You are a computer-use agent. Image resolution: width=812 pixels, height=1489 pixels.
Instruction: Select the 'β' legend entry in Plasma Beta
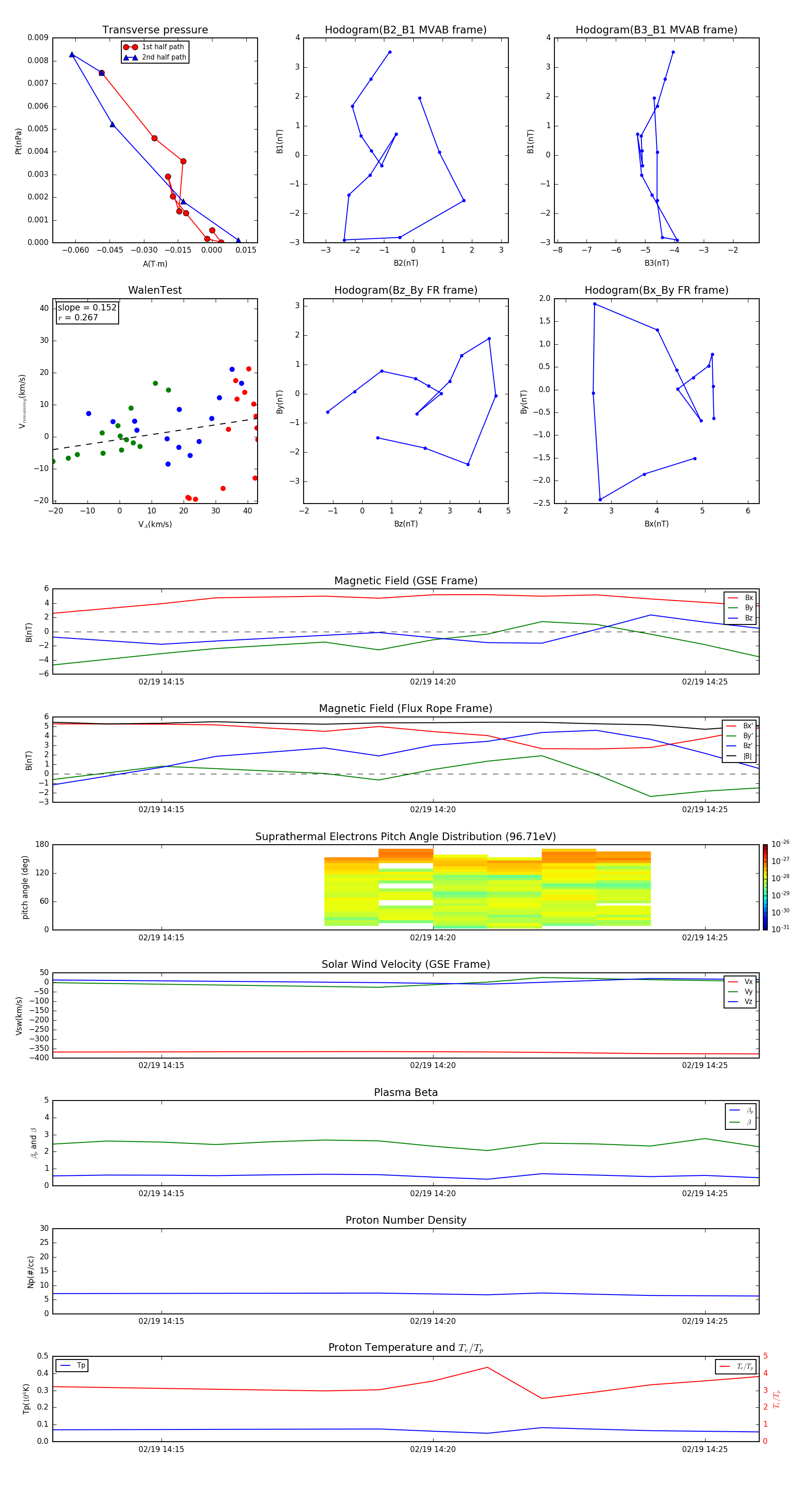pos(741,1122)
